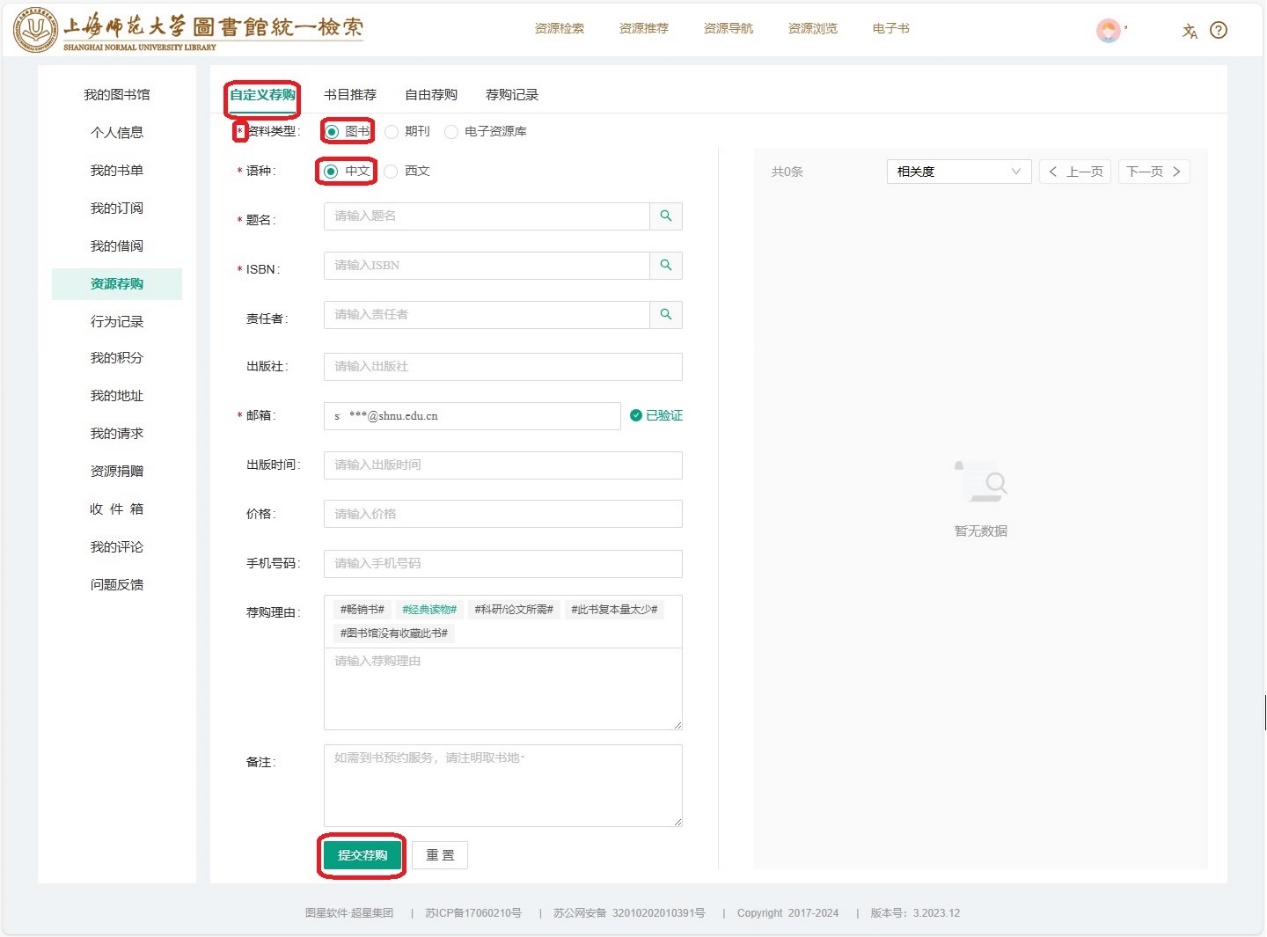
Task: Open 资源导航 in the top menu
Action: [728, 28]
